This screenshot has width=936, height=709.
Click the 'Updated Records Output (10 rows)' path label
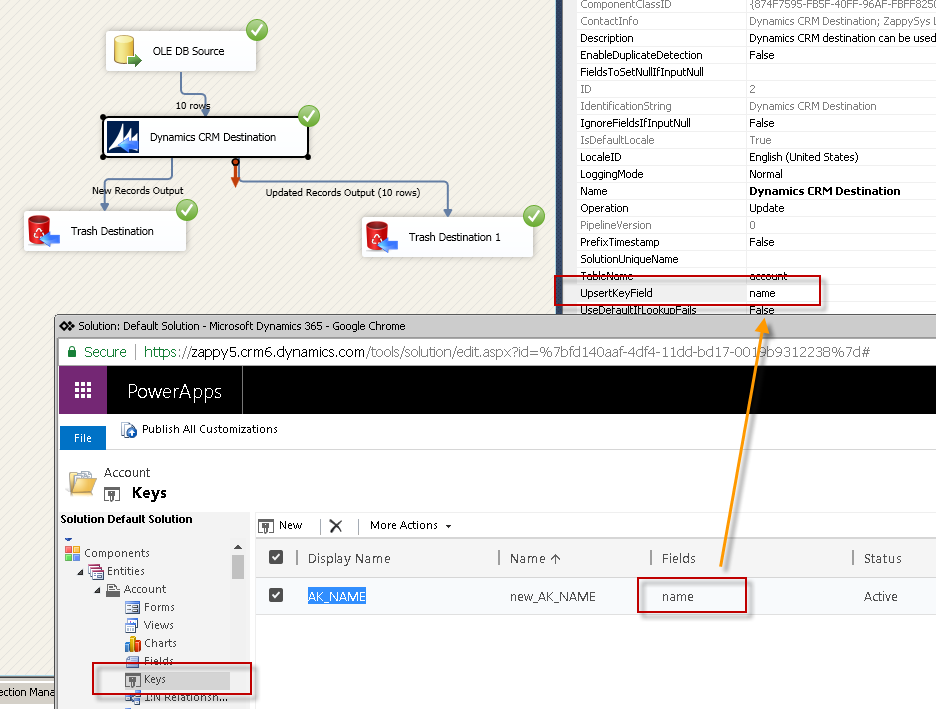(x=343, y=192)
